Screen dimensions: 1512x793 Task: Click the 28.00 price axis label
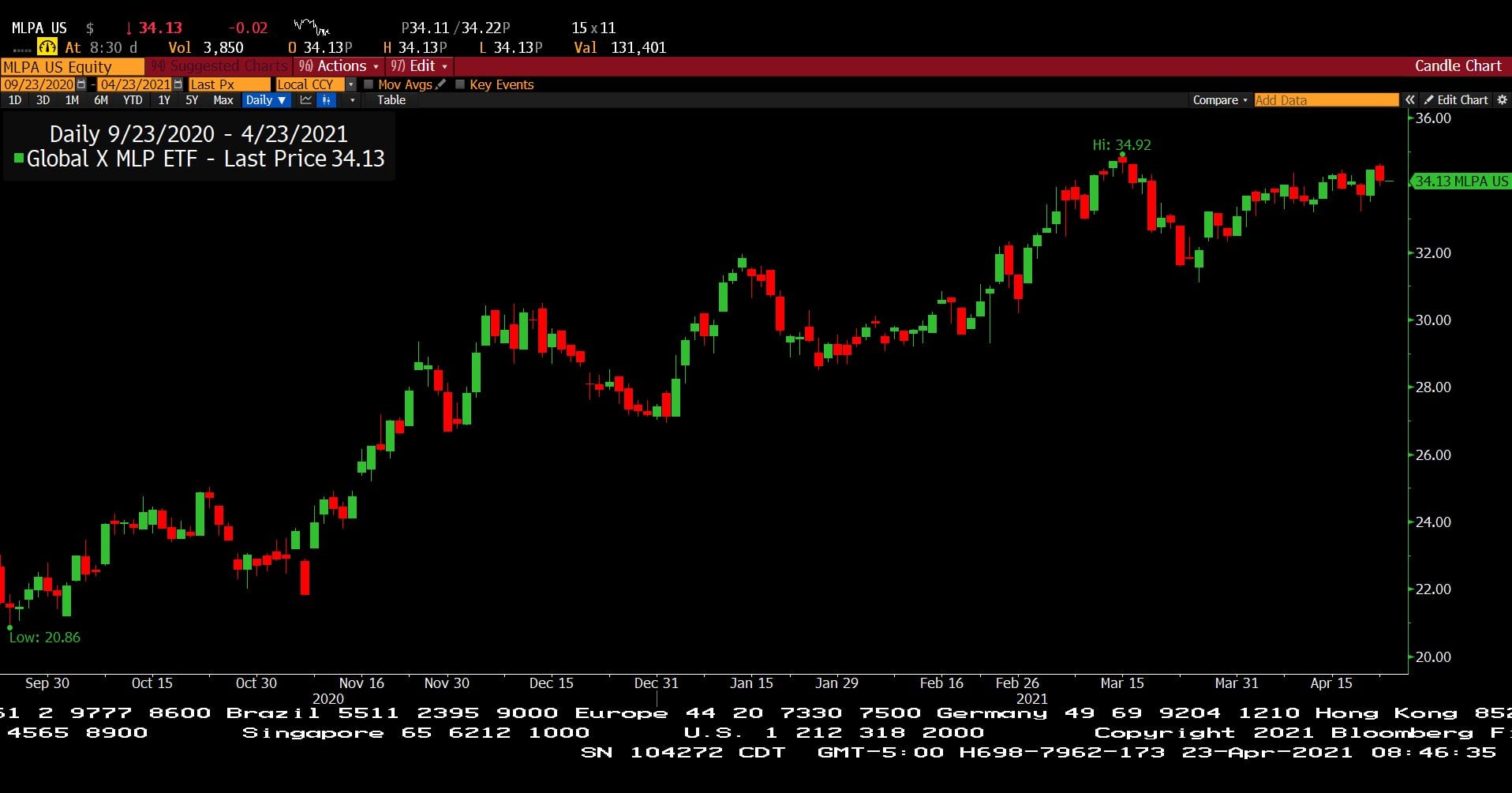point(1433,387)
